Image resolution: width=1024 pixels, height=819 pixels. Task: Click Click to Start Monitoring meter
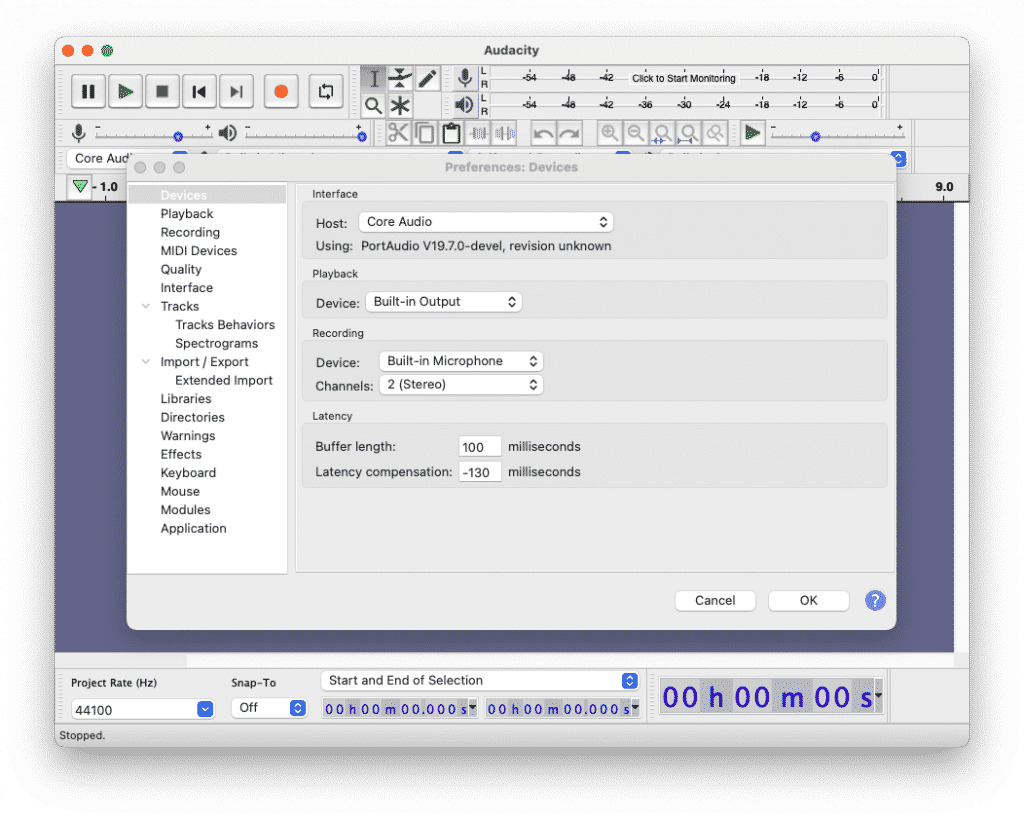pyautogui.click(x=683, y=78)
